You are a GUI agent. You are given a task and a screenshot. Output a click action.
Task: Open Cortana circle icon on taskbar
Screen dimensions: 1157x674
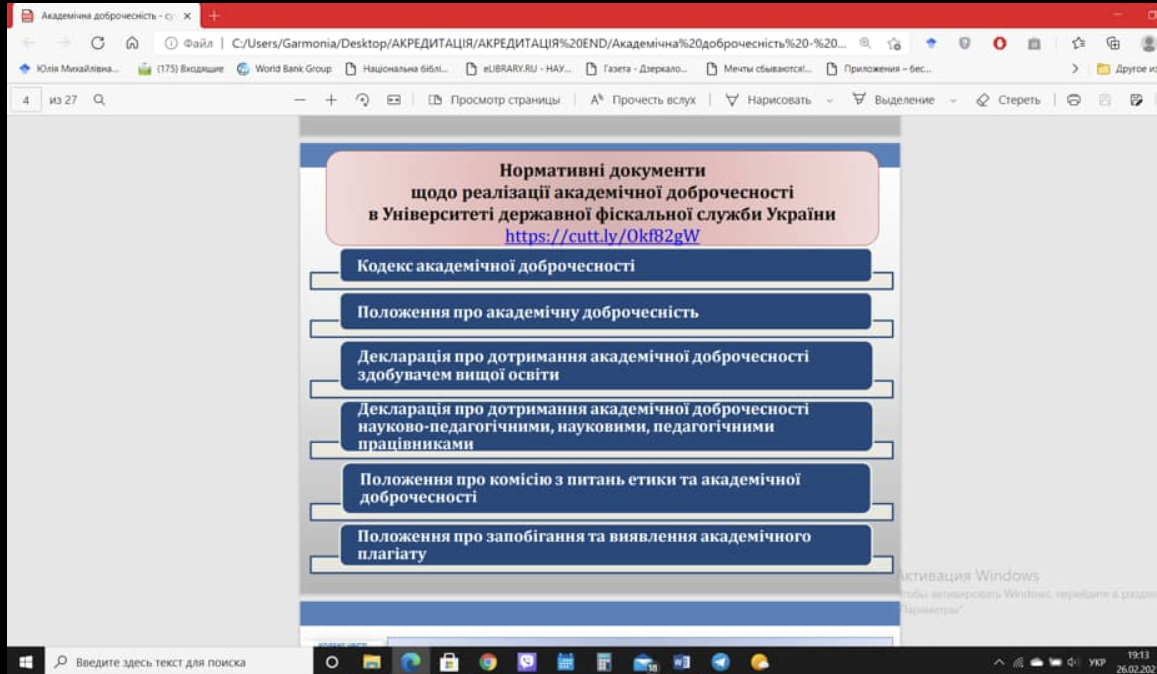(332, 662)
